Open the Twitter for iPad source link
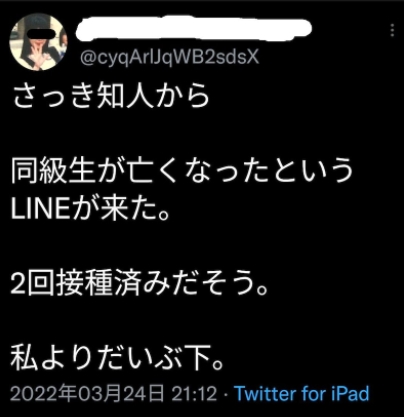Viewport: 404px width, 417px height. point(302,394)
